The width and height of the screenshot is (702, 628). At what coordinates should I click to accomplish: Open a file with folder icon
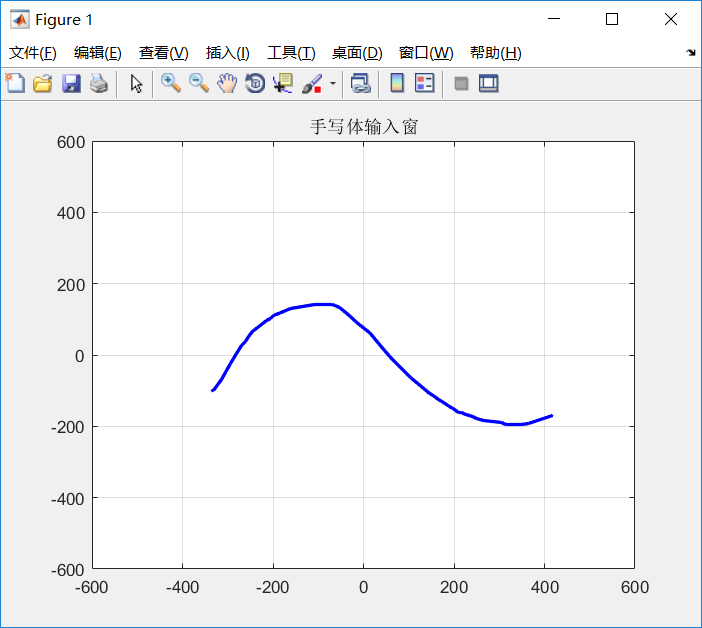pos(43,83)
